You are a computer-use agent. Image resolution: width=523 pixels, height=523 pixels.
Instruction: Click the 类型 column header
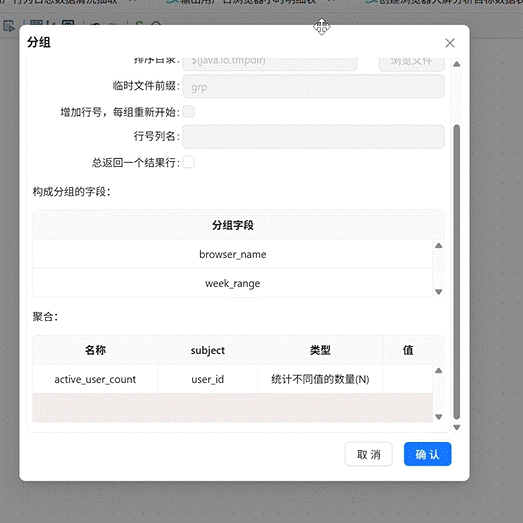320,350
